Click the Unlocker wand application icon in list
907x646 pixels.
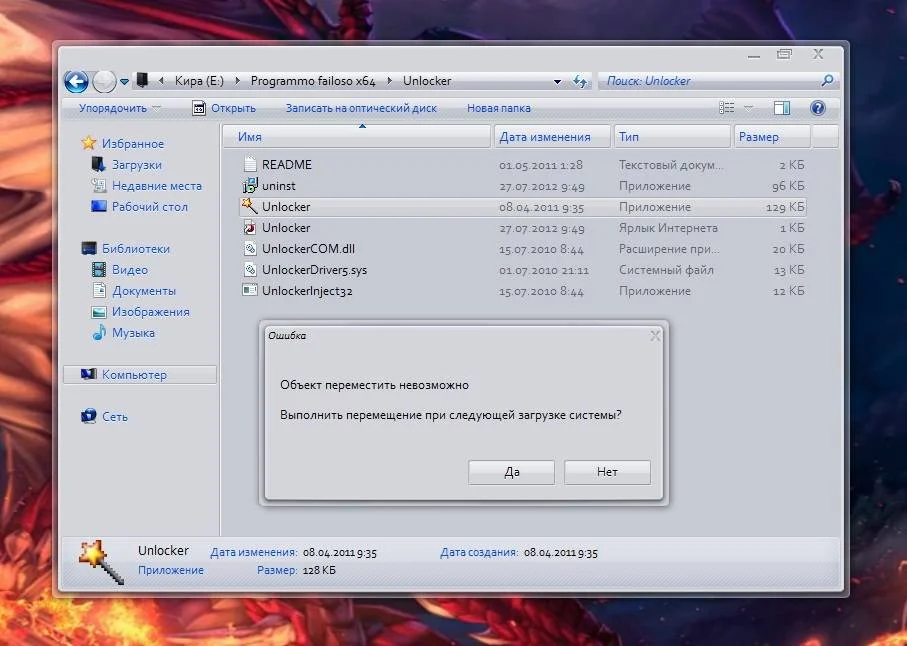pyautogui.click(x=250, y=207)
